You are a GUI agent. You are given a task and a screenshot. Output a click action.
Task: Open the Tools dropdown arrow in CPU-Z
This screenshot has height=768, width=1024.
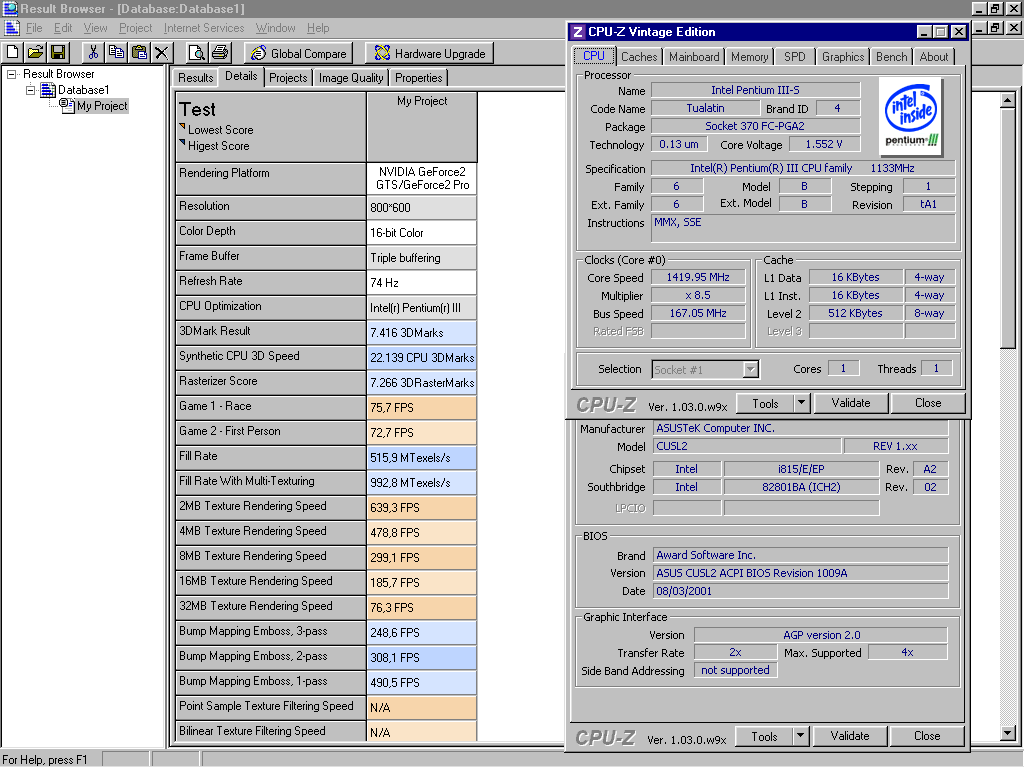(801, 403)
